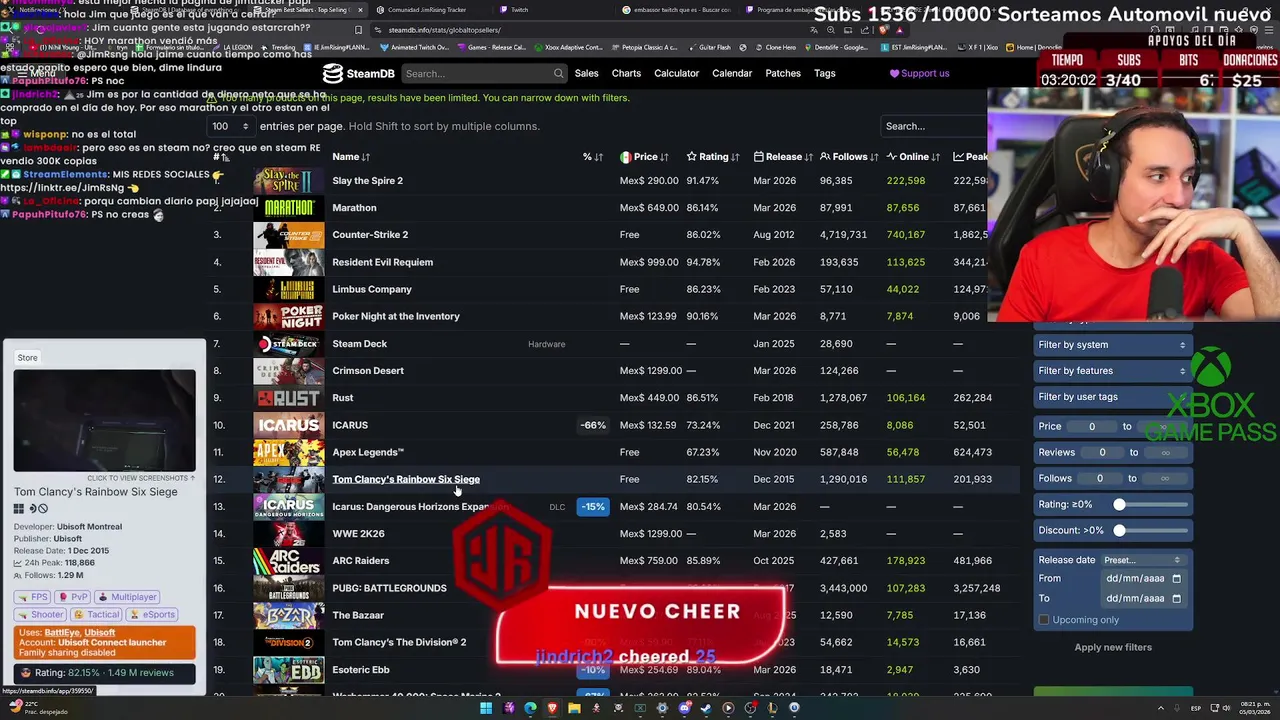Click Apply new filters button
Image resolution: width=1280 pixels, height=720 pixels.
click(x=1113, y=647)
